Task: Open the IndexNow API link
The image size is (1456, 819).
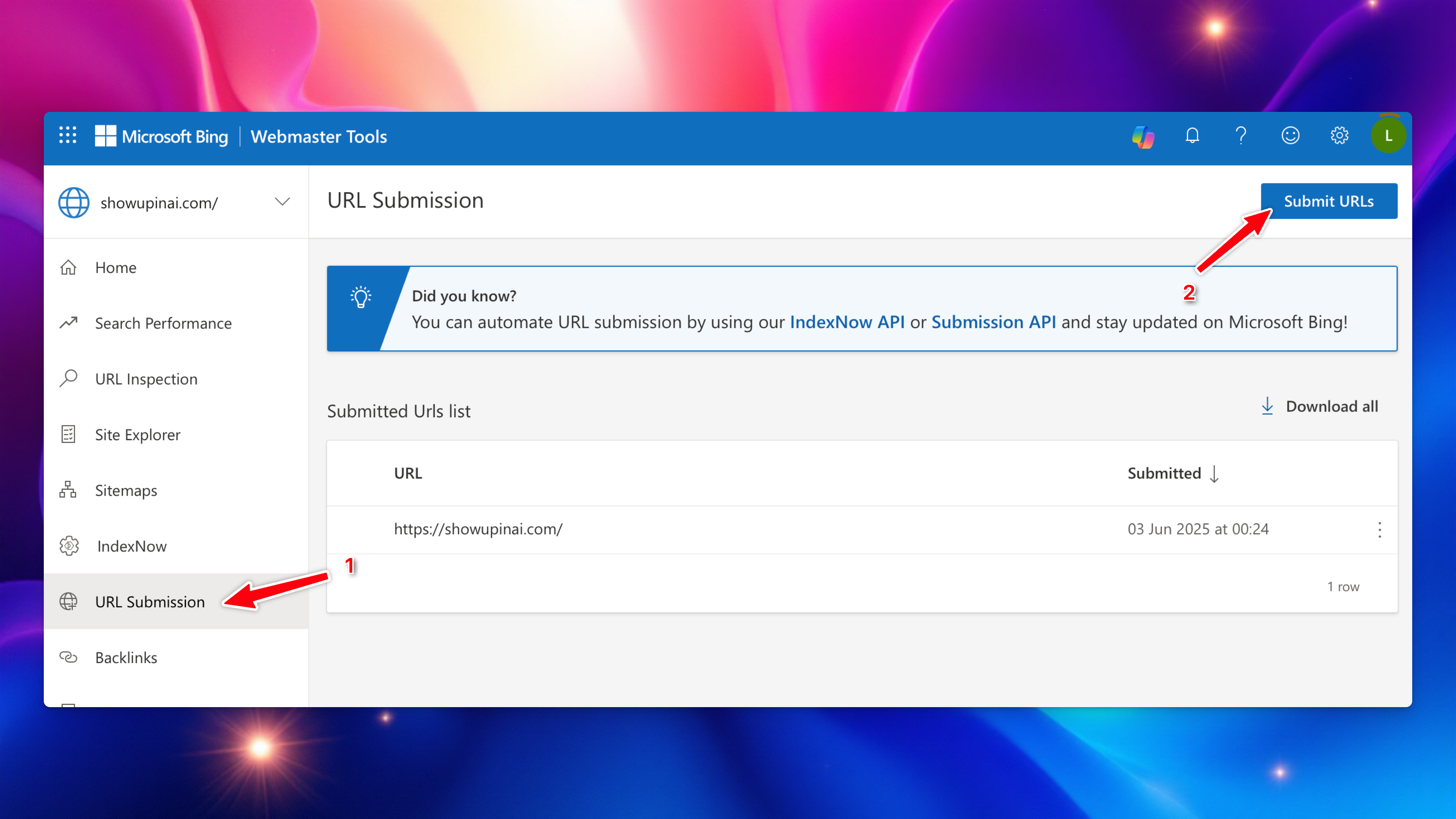Action: pyautogui.click(x=847, y=322)
